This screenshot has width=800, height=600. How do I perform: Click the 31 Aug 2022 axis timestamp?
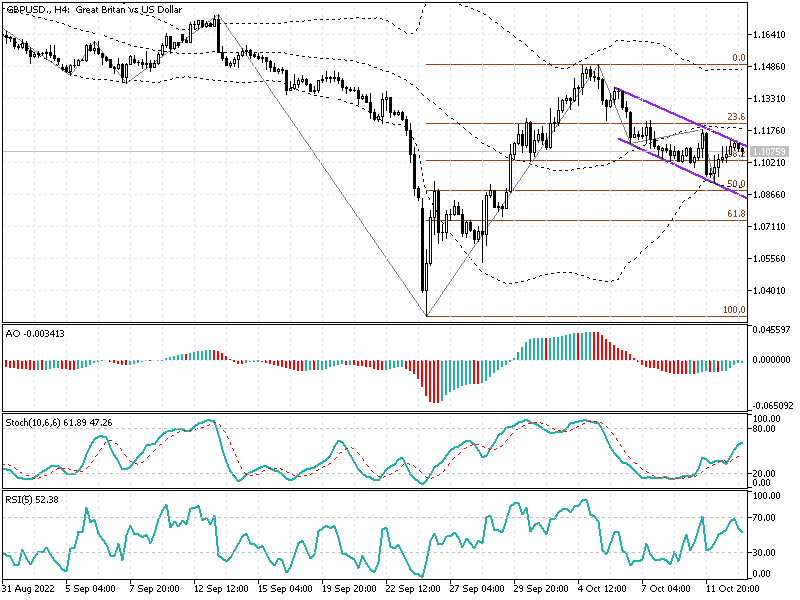pos(30,589)
